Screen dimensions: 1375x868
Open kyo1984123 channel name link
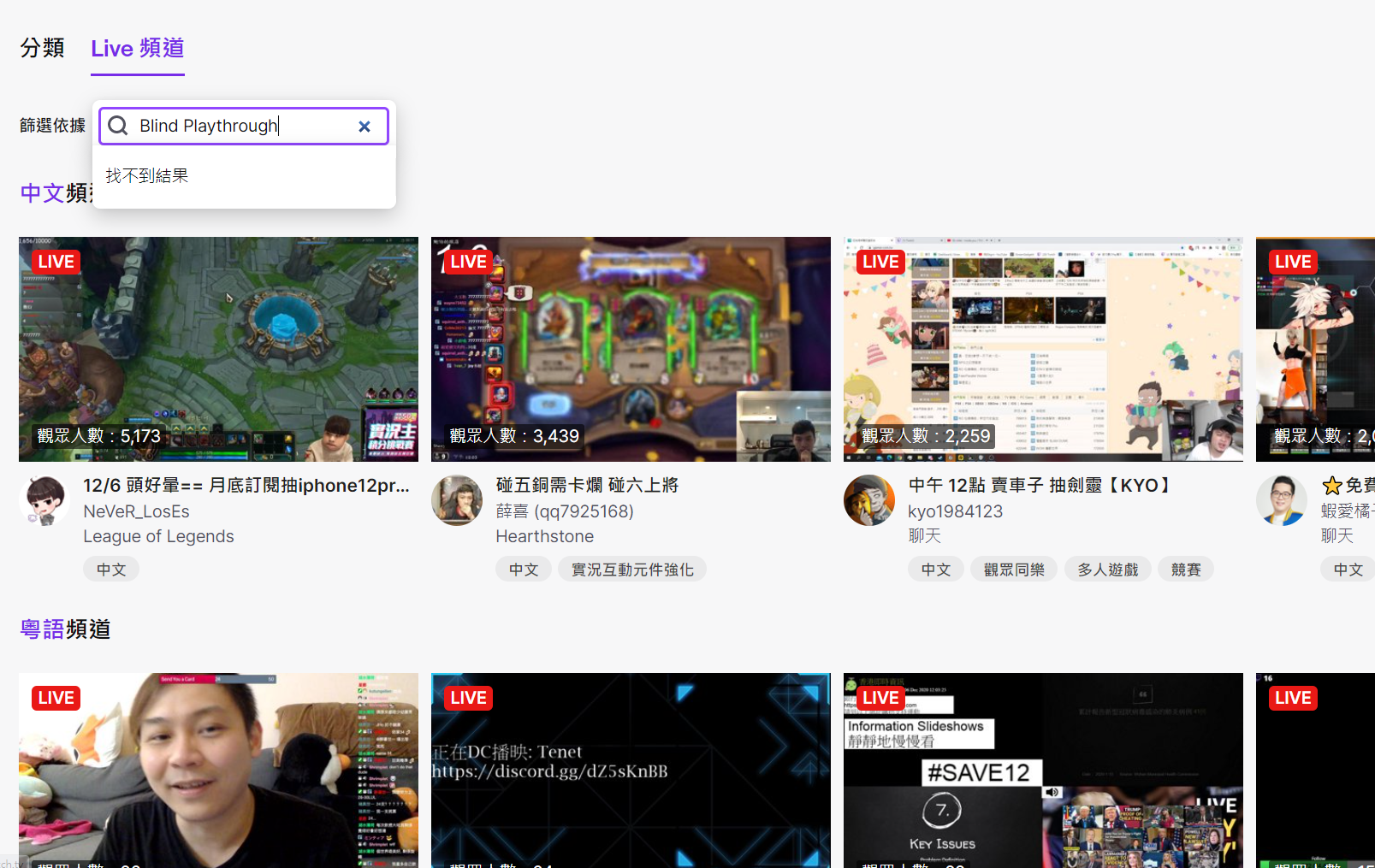(x=955, y=511)
